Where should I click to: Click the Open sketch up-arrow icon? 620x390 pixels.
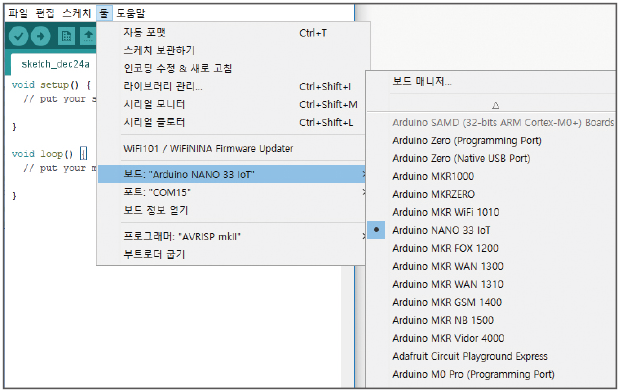(x=88, y=36)
